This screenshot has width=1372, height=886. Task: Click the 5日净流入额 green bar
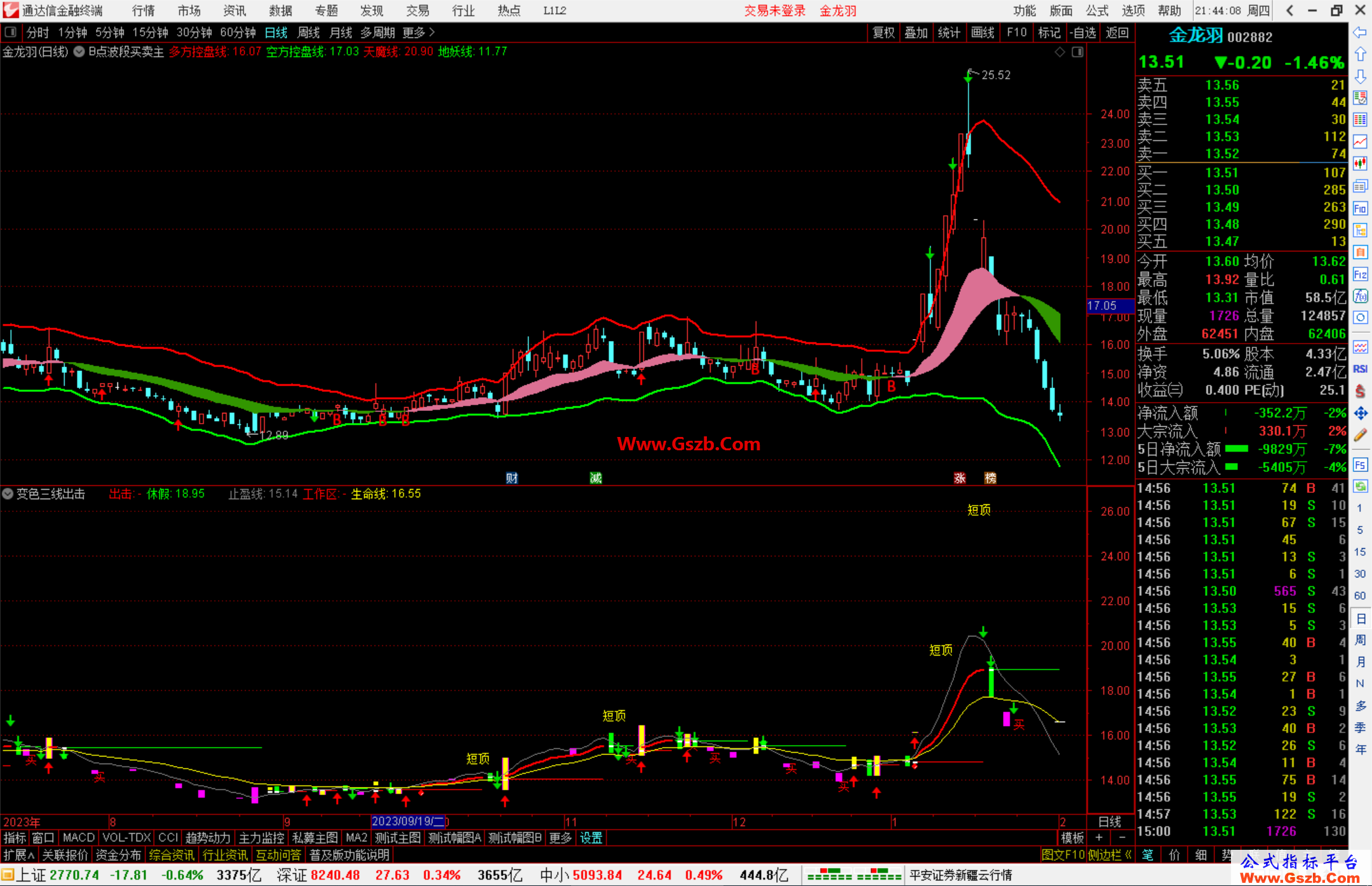coord(1237,449)
